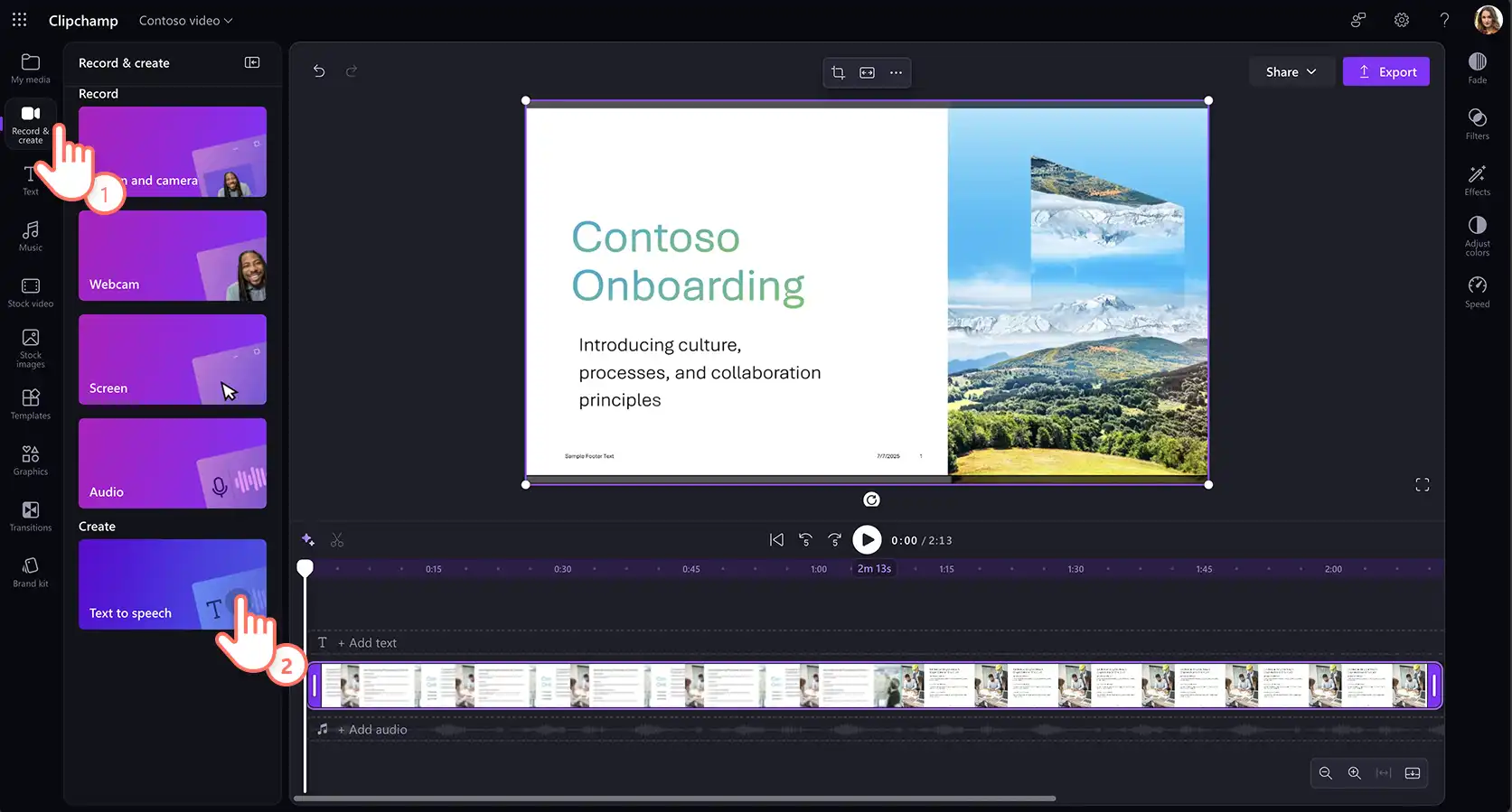Toggle the timeline collapse icon

[1413, 773]
